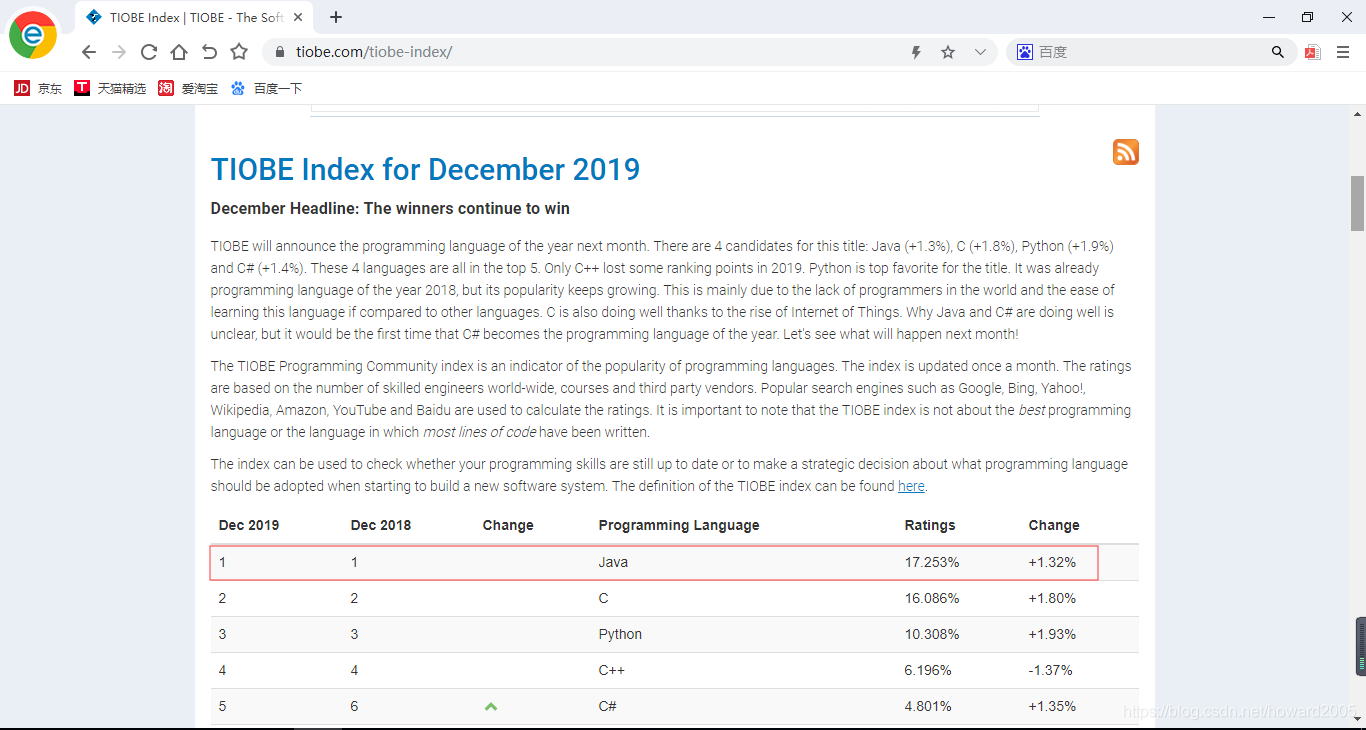Click the 'Dec 2019' column header
Viewport: 1366px width, 730px height.
(249, 525)
